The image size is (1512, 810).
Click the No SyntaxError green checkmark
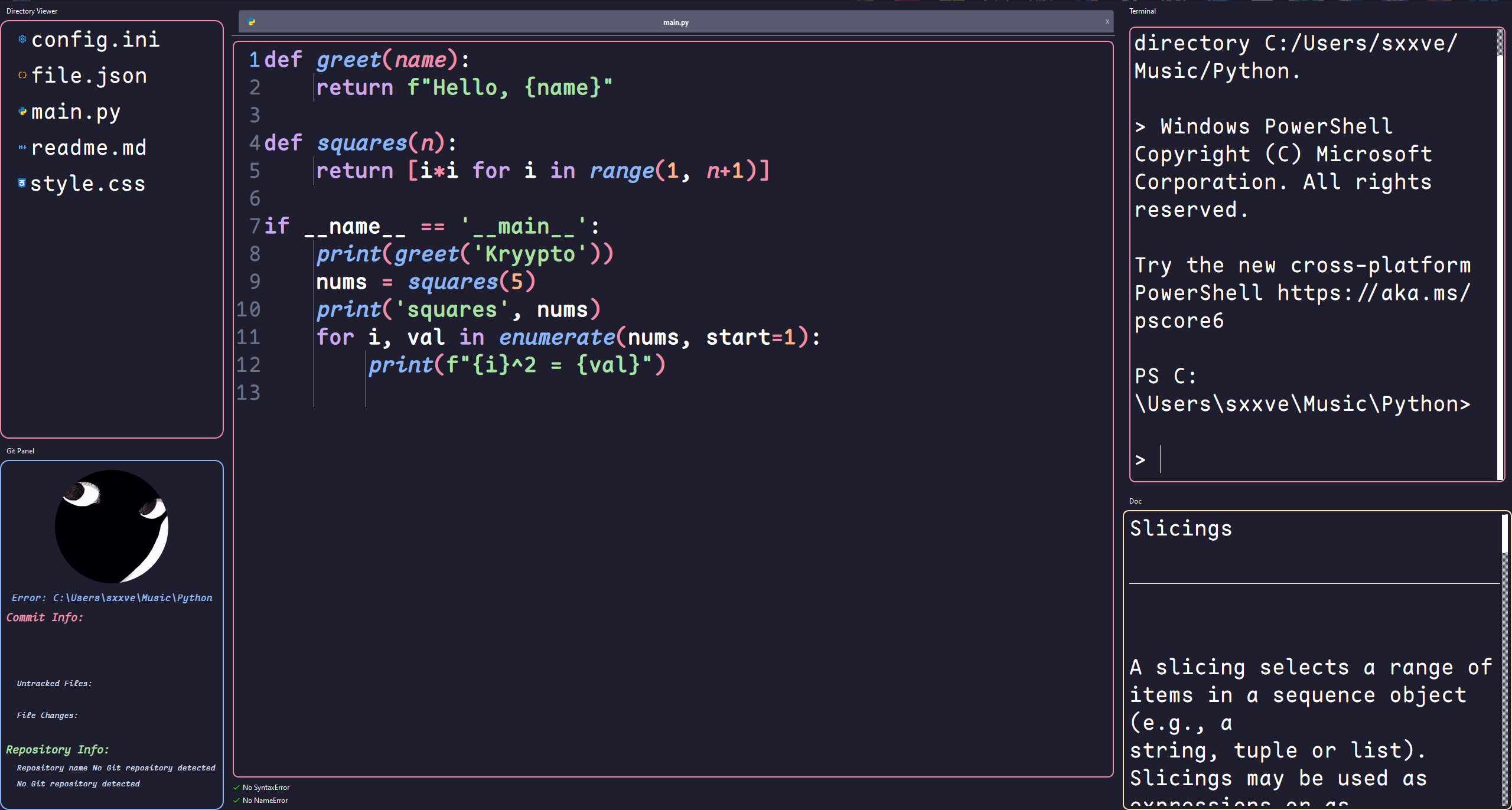(236, 788)
